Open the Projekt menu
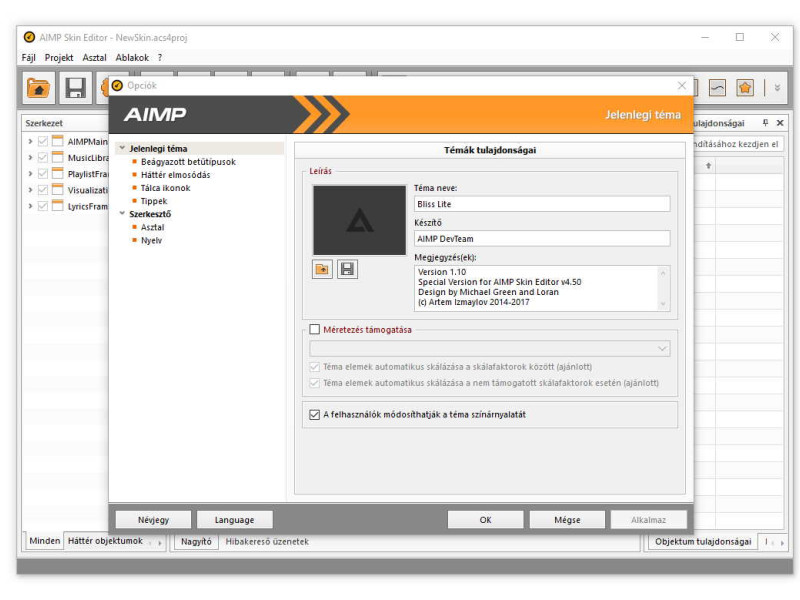 [59, 58]
